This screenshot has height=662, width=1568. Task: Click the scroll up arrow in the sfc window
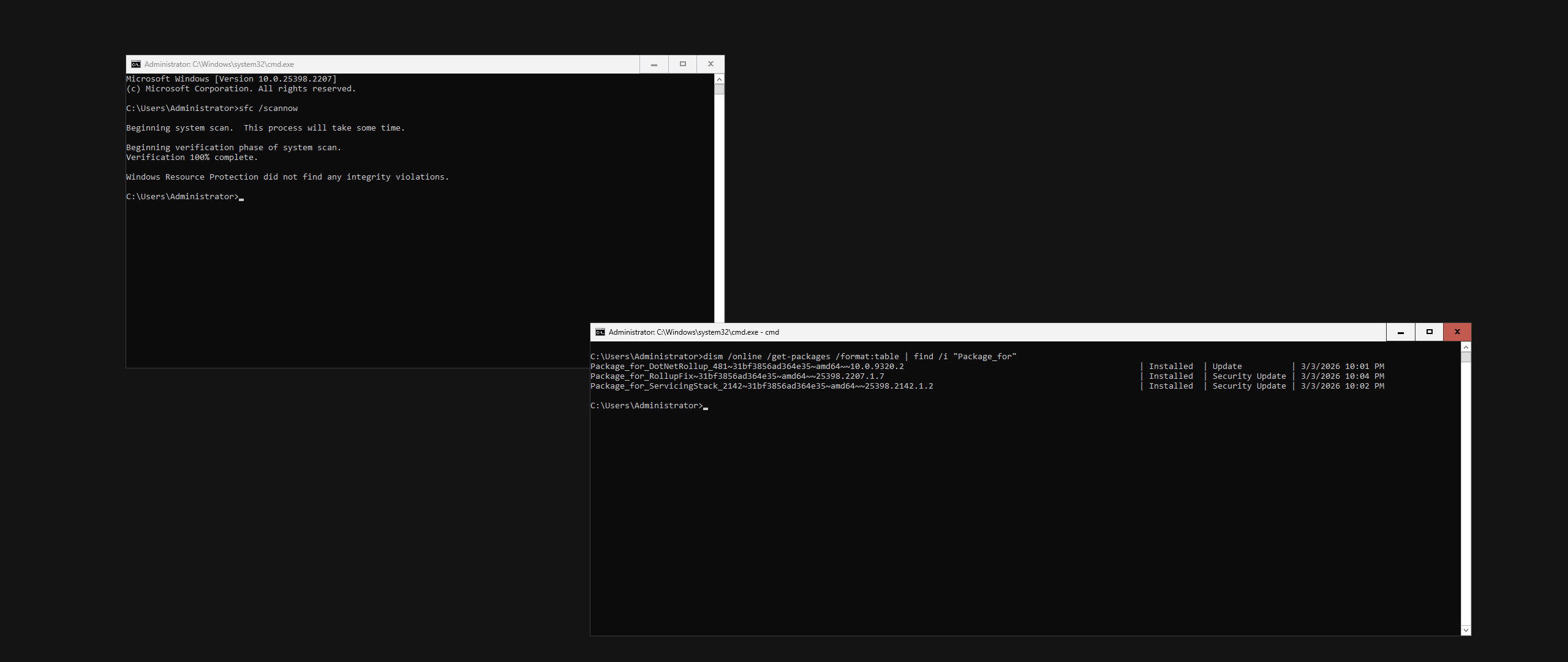point(719,79)
